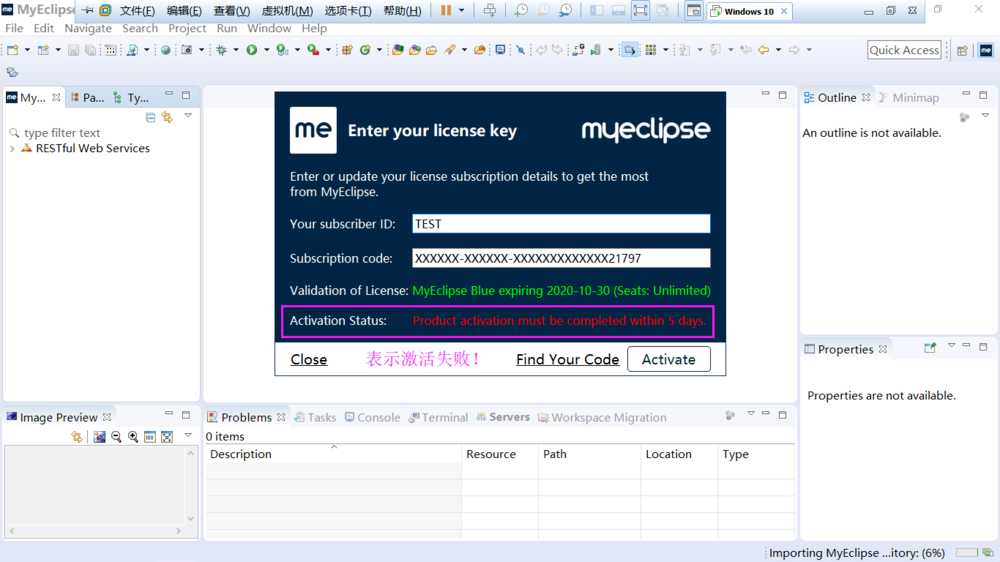Click Link with Editor icon in explorer panel
Image resolution: width=1000 pixels, height=562 pixels.
(167, 117)
